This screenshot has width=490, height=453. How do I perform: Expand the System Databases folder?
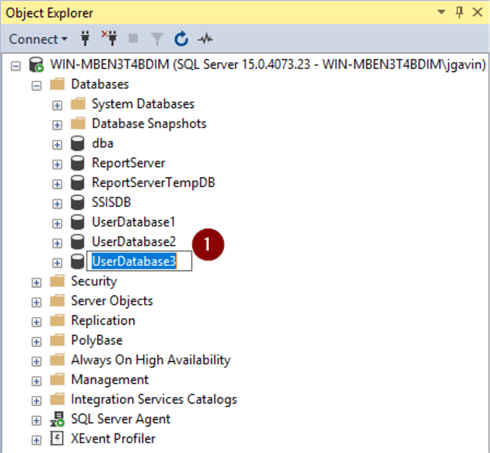[x=57, y=105]
